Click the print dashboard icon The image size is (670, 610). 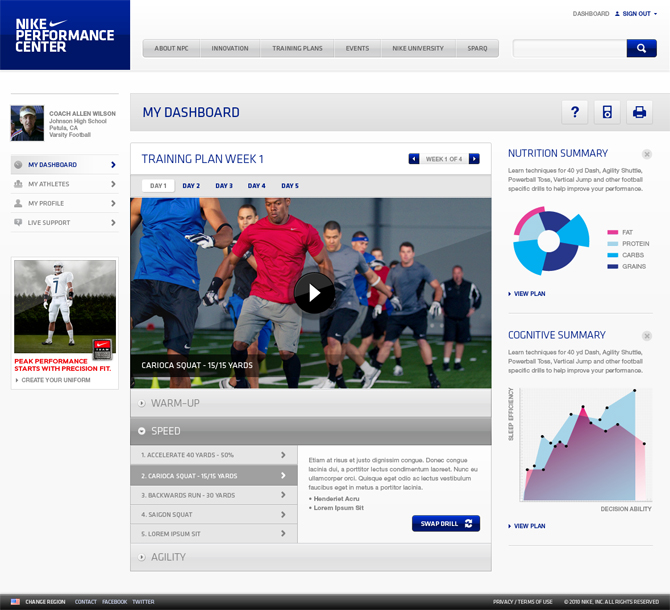[639, 112]
